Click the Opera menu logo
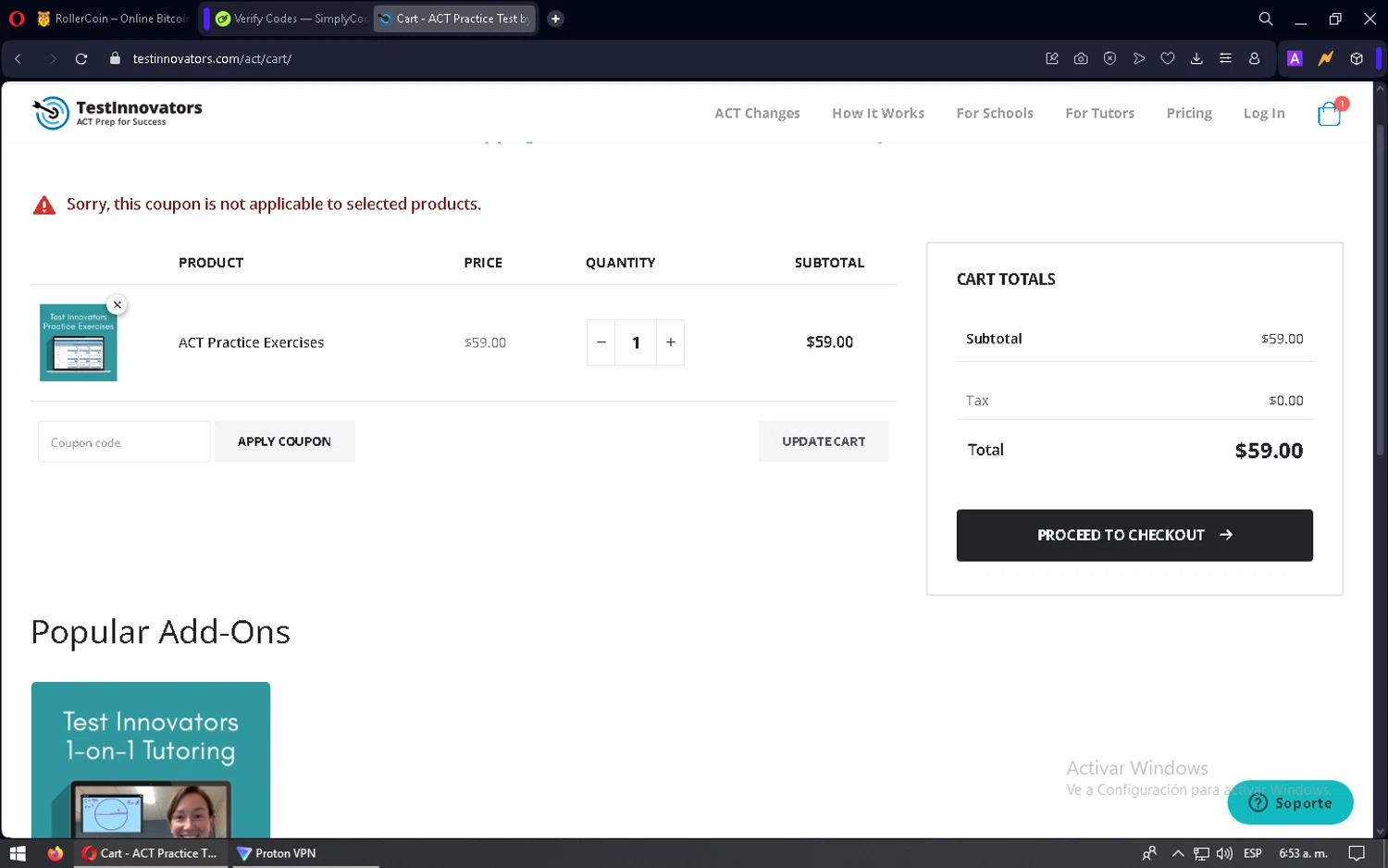Screen dimensions: 1388x868 [17, 19]
